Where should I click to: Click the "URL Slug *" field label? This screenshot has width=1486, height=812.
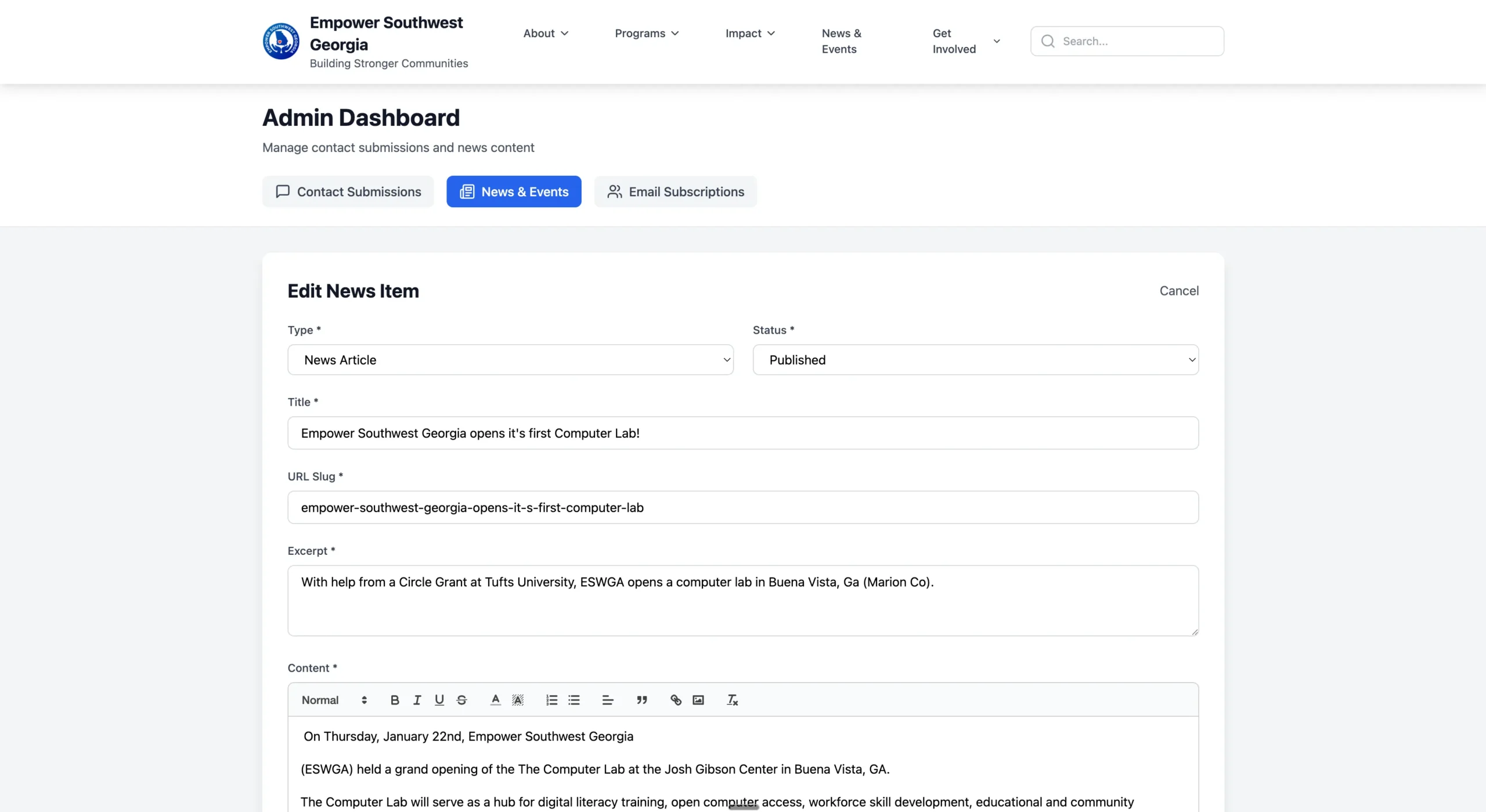[x=315, y=477]
